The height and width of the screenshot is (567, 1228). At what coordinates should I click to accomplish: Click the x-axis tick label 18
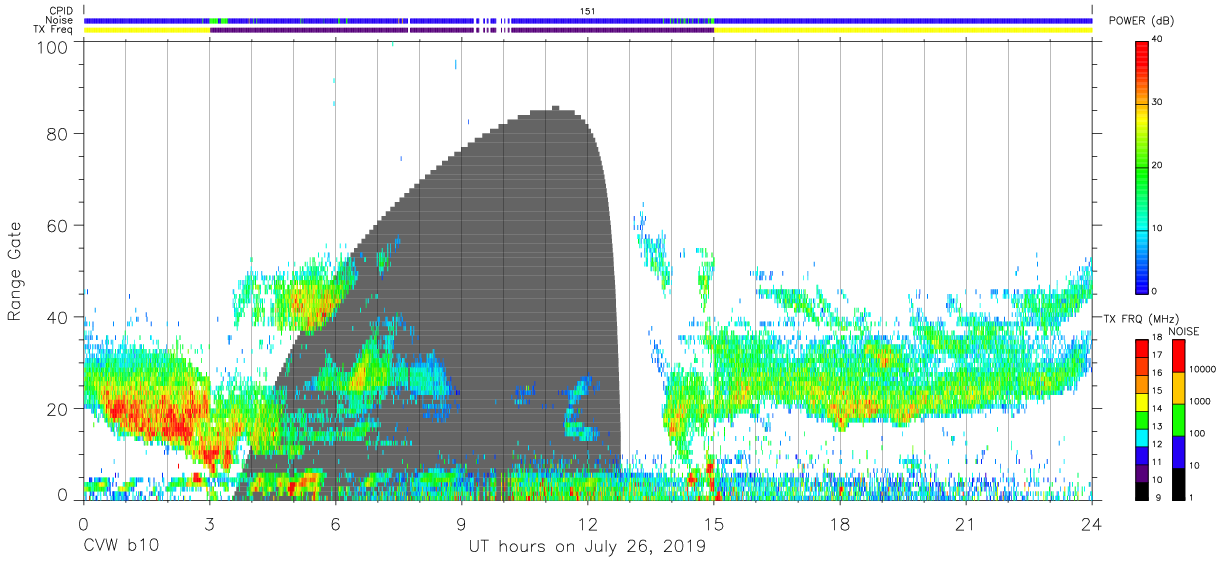840,523
